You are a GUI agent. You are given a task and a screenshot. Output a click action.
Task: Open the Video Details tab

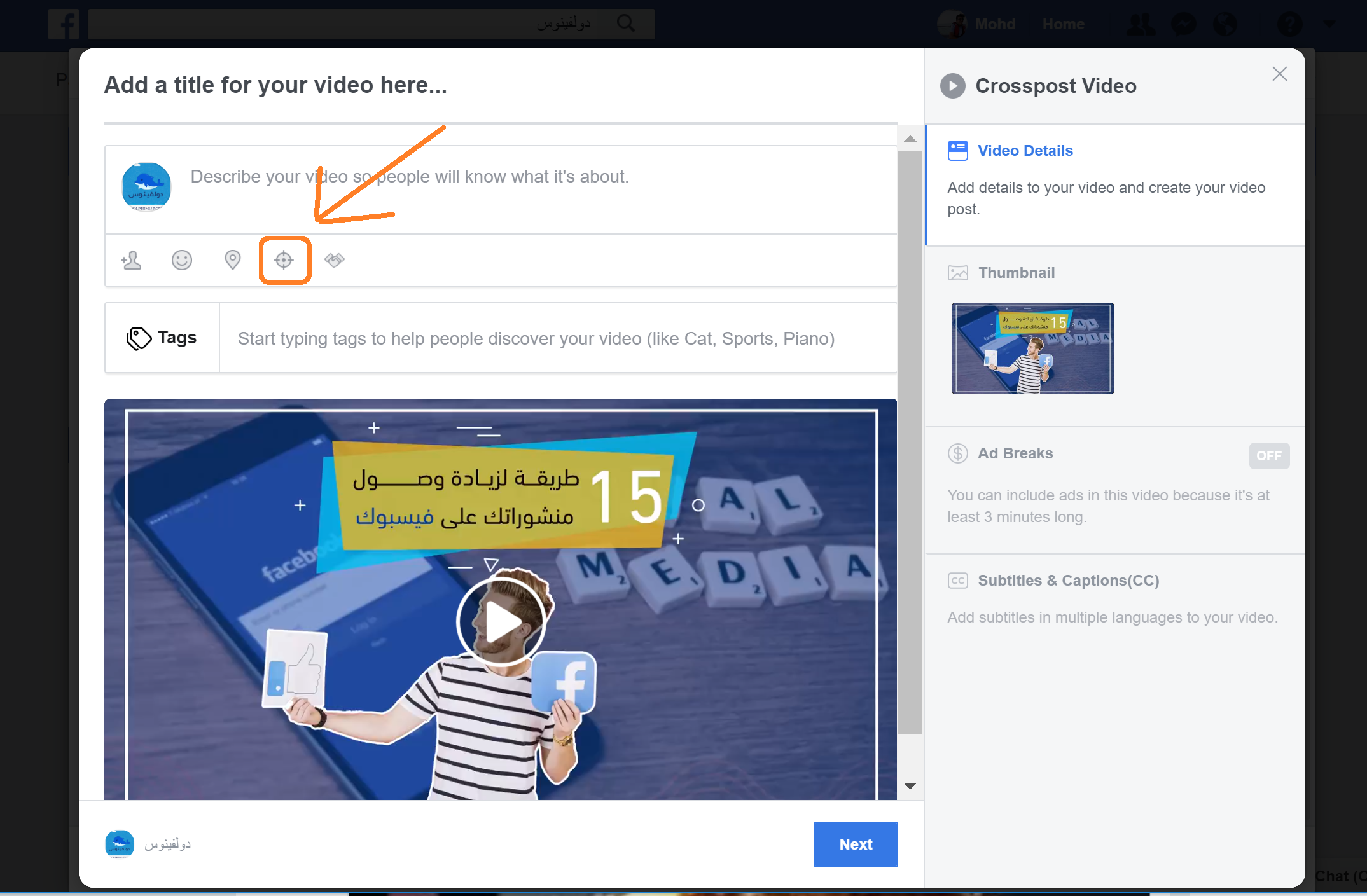click(1025, 151)
